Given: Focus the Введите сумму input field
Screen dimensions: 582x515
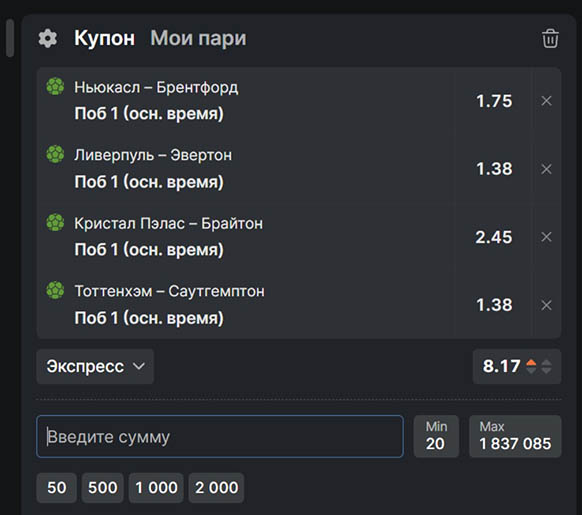Looking at the screenshot, I should 220,436.
